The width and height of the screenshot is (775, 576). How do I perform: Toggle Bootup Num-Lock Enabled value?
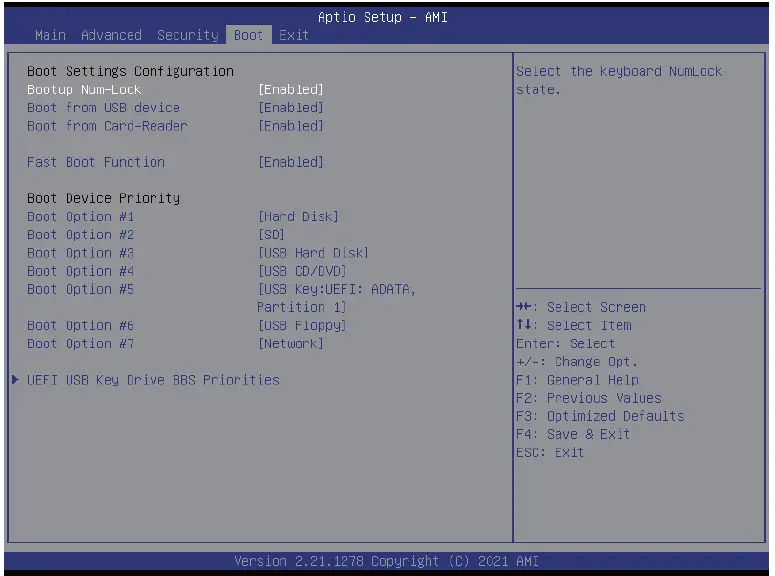tap(291, 89)
